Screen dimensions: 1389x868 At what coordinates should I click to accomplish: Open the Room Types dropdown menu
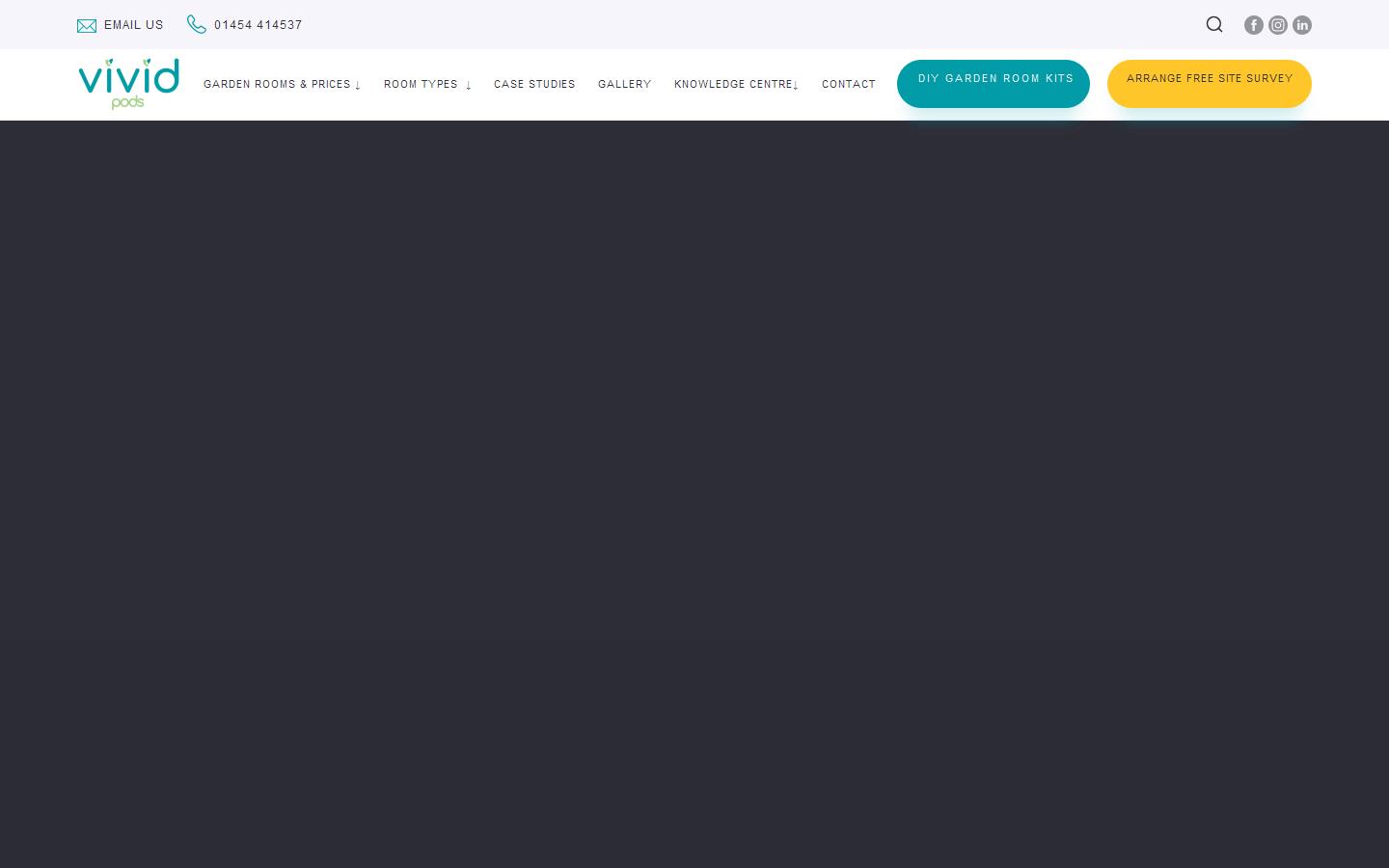tap(427, 84)
